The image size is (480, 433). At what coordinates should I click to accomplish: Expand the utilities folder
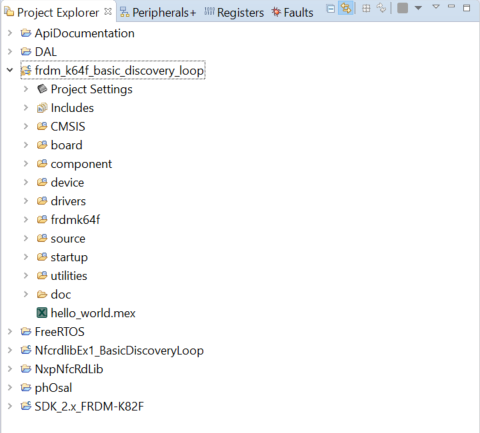coord(26,276)
